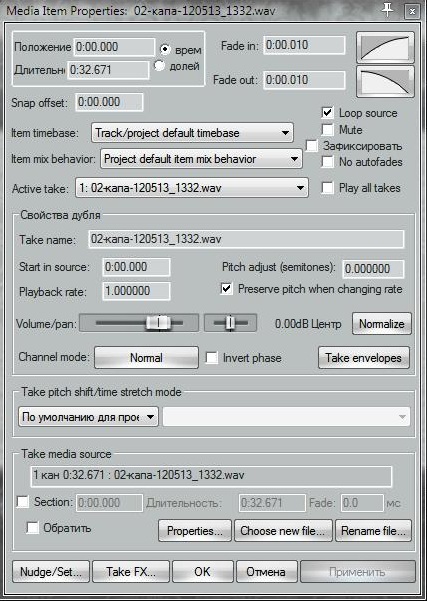Click the Take name input field
This screenshot has width=427, height=601.
(x=246, y=240)
